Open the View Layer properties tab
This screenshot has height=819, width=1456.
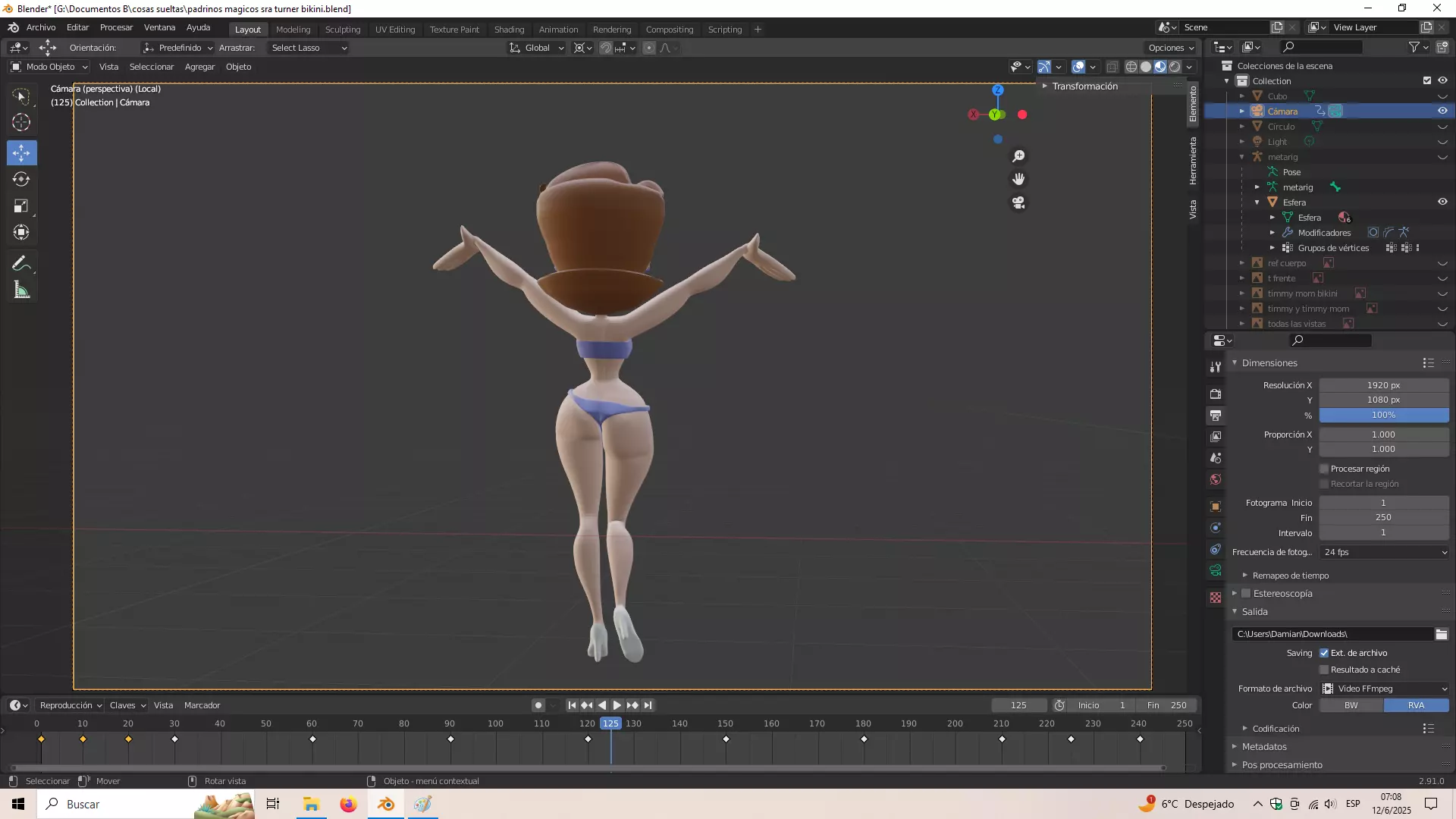tap(1216, 437)
